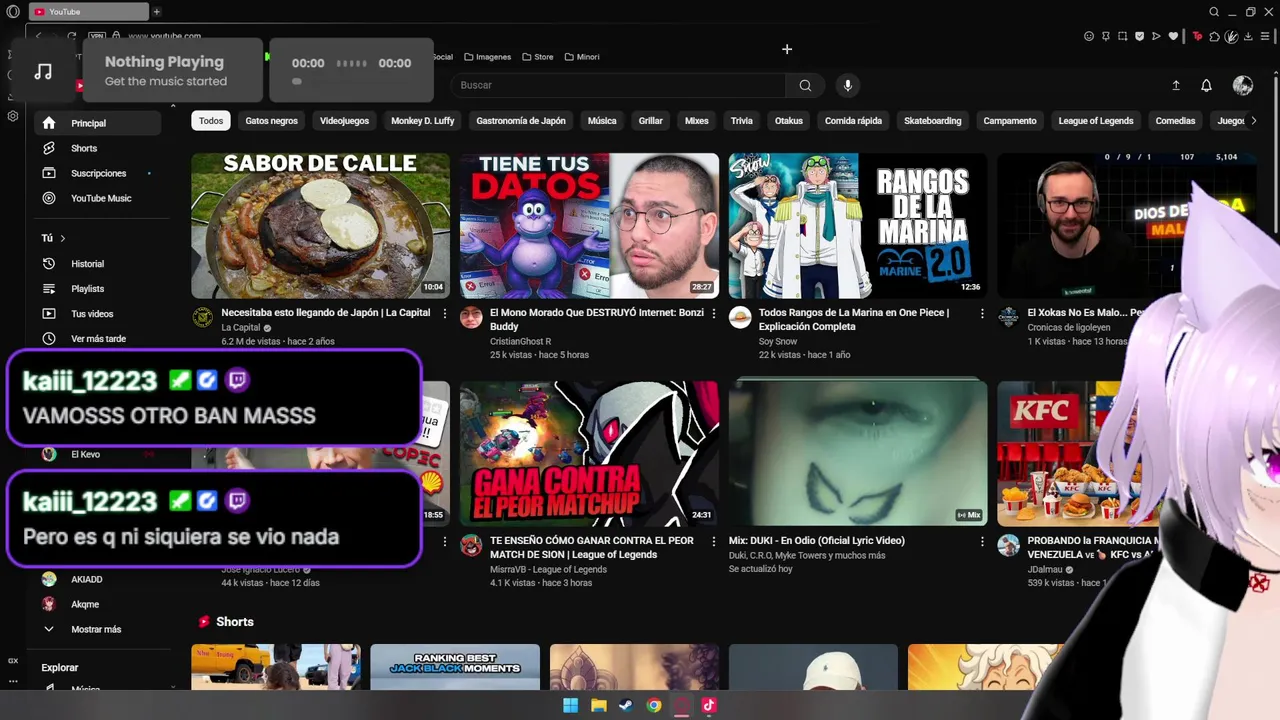Select the Videojuegos filter chip
The image size is (1280, 720).
tap(344, 121)
